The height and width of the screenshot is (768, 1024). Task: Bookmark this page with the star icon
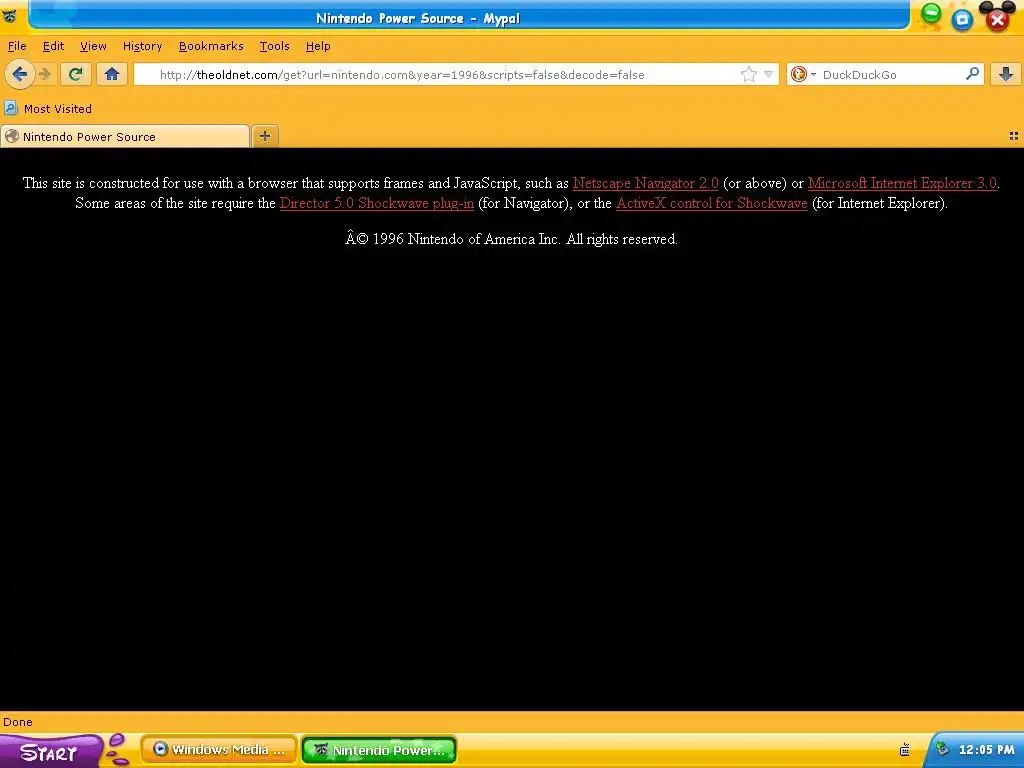coord(748,74)
